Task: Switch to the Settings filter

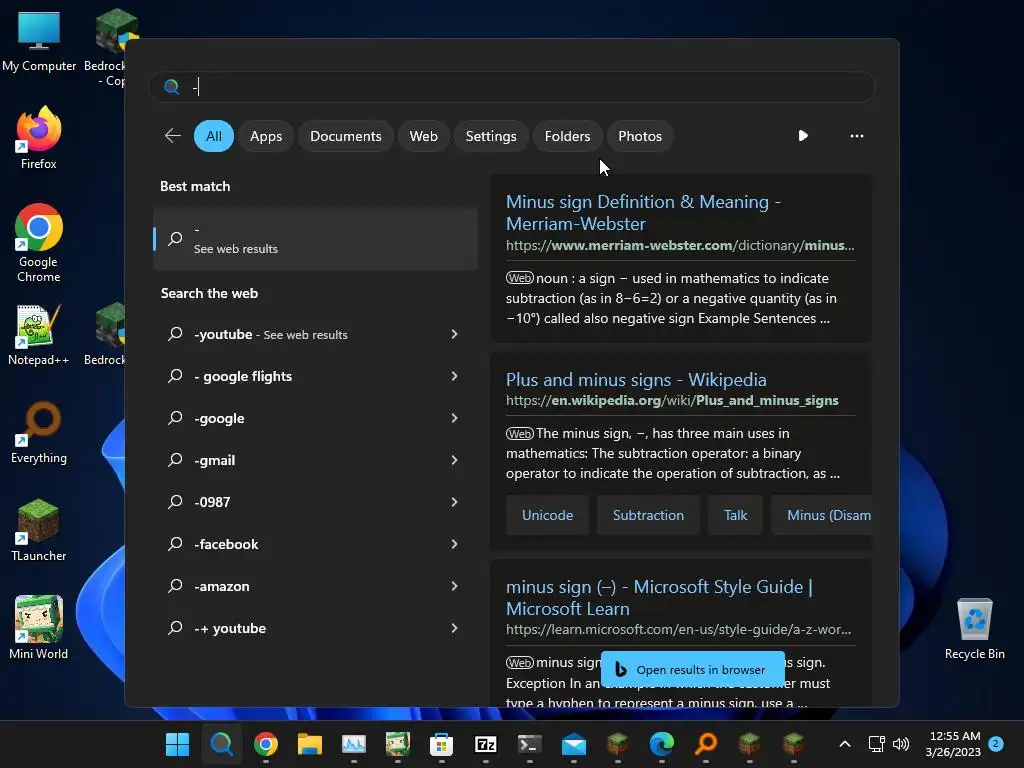Action: coord(490,136)
